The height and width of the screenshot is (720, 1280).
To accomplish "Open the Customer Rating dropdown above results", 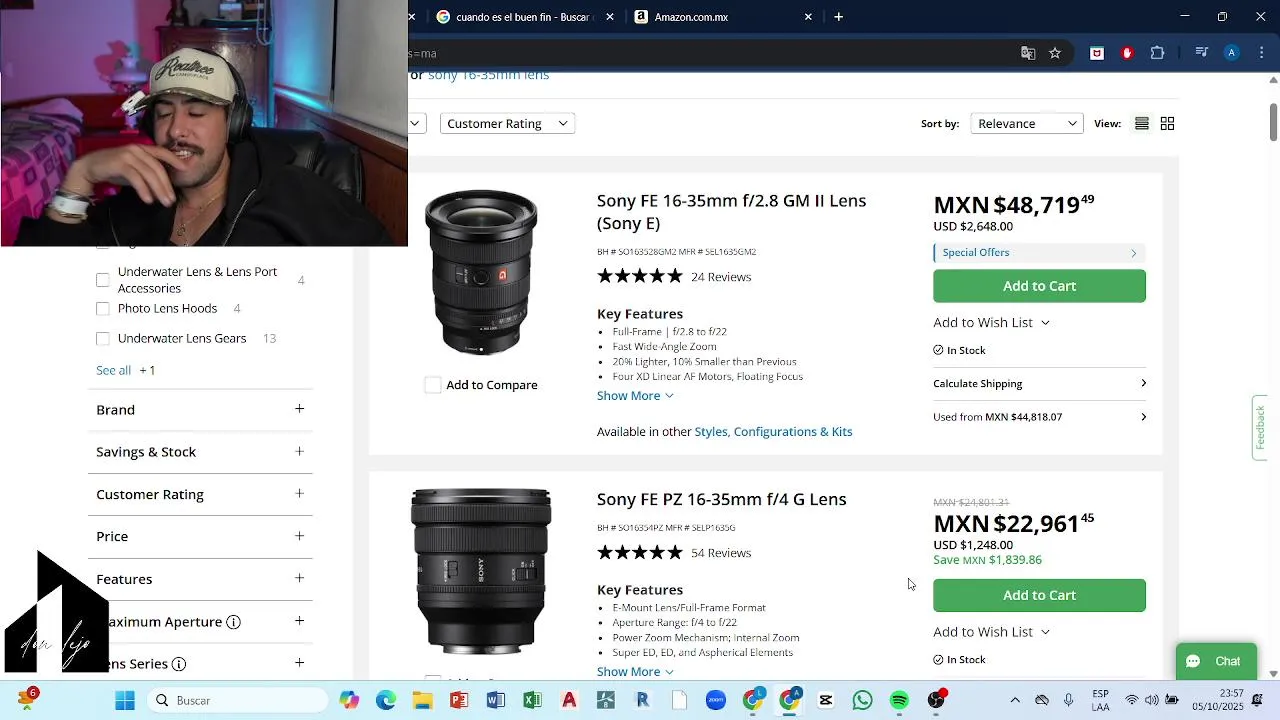I will (507, 123).
